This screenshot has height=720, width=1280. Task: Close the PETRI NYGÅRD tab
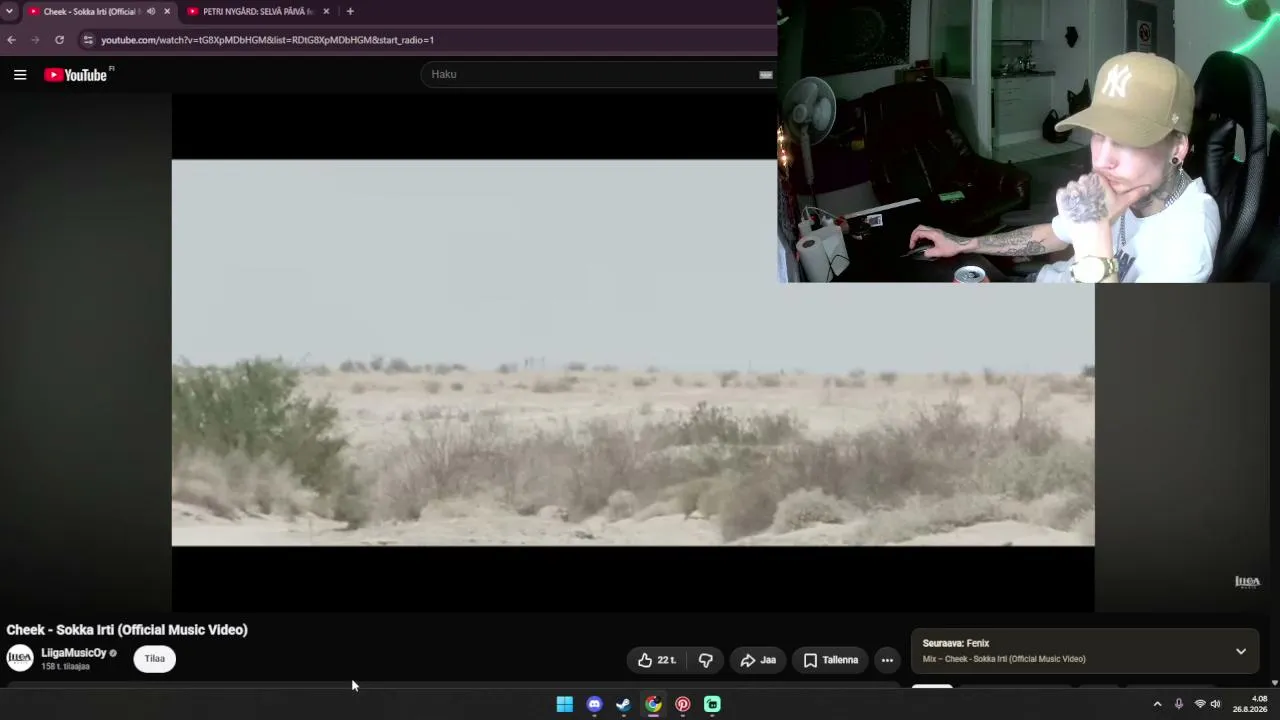click(326, 11)
